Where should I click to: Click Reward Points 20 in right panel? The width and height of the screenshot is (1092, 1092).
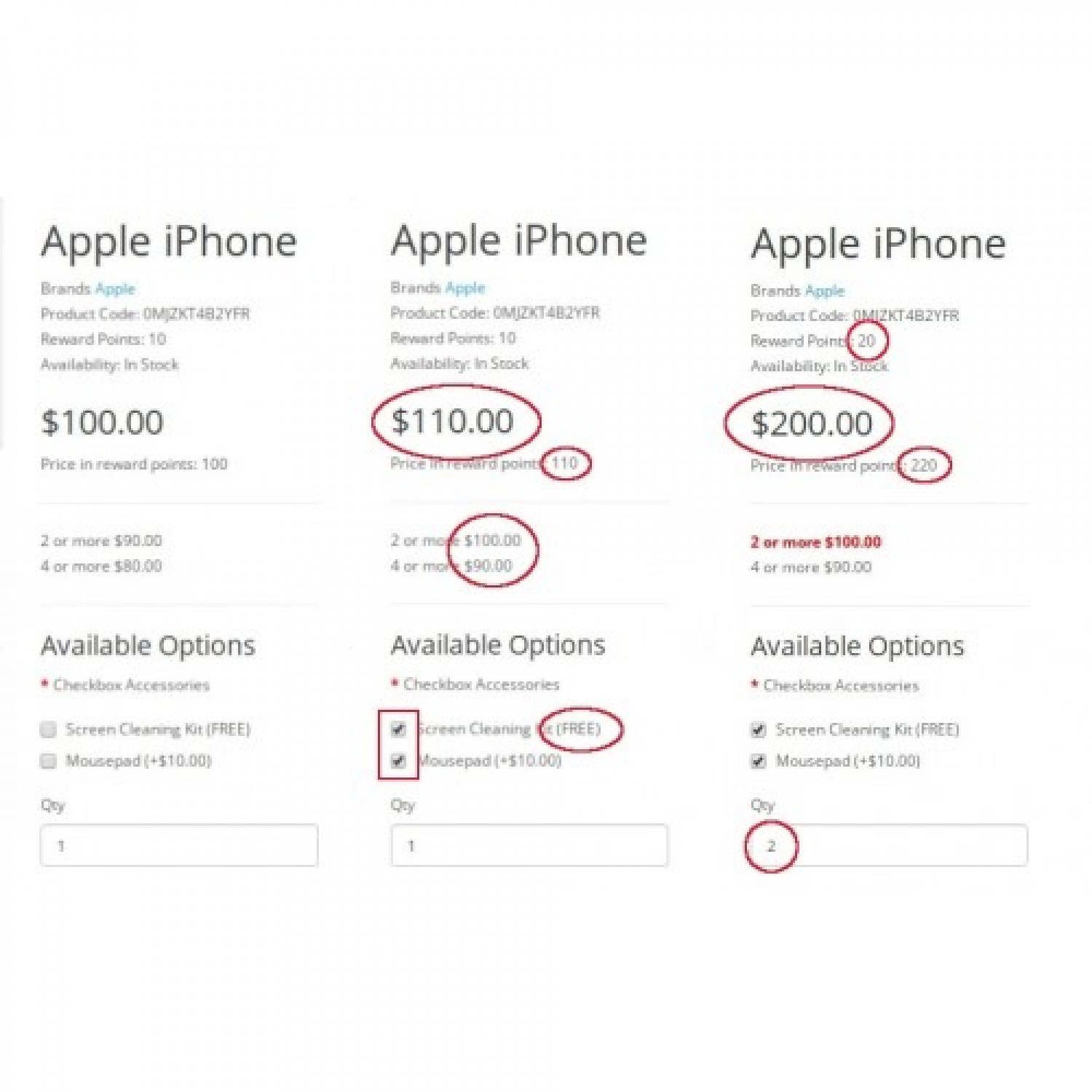[813, 341]
